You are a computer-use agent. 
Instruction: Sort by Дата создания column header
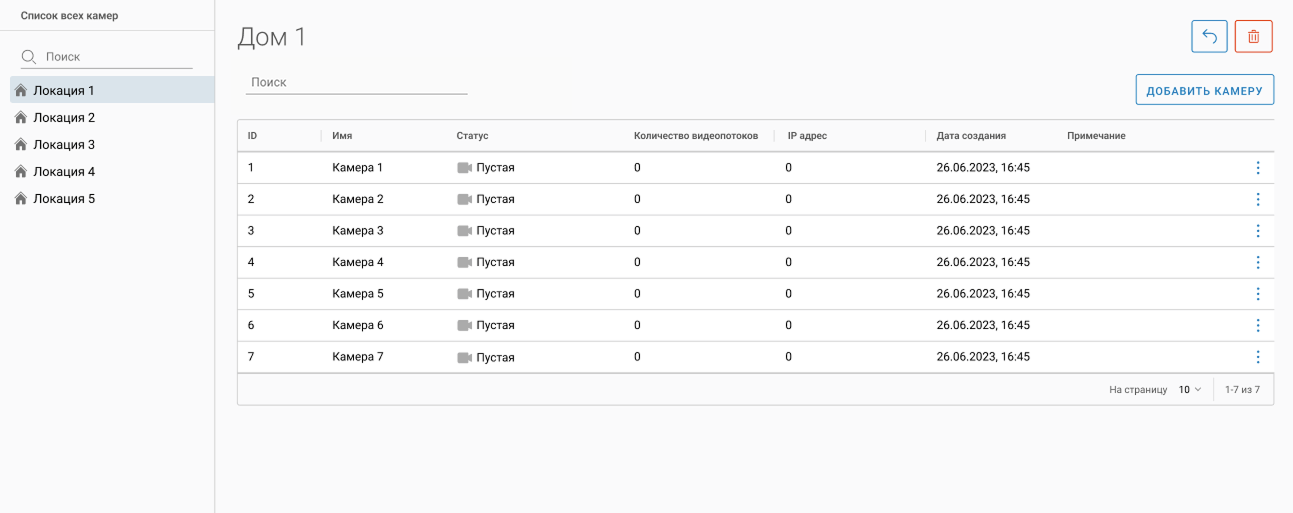(x=970, y=136)
